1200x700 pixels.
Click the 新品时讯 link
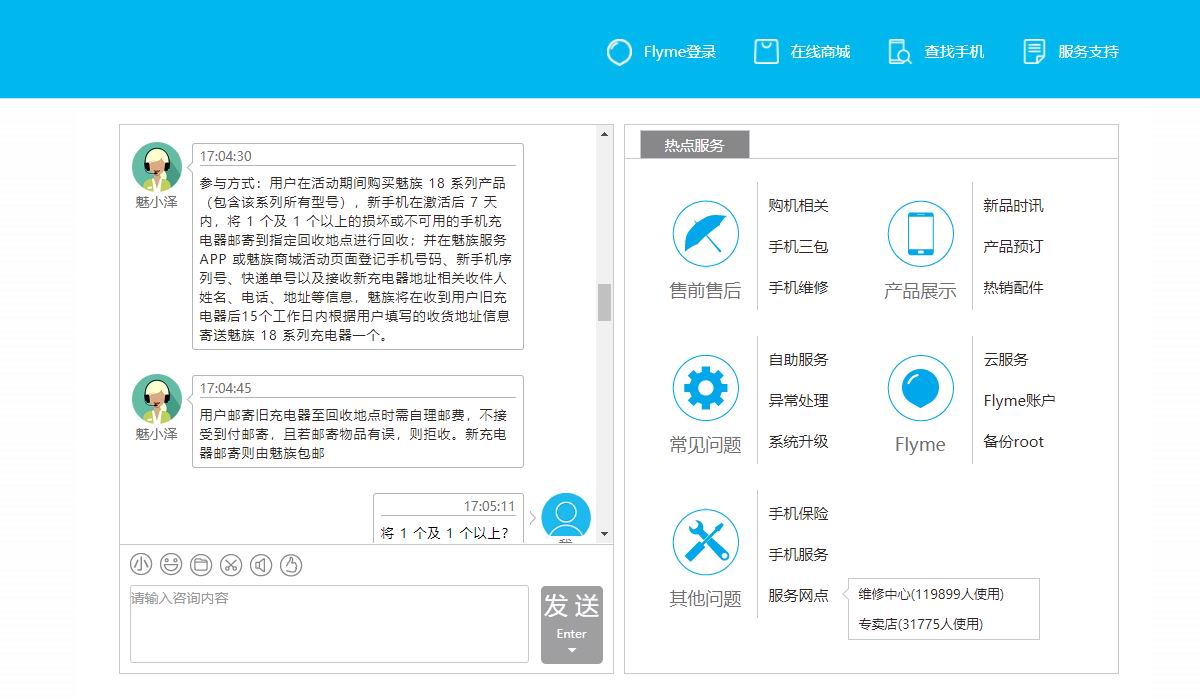pyautogui.click(x=1013, y=206)
